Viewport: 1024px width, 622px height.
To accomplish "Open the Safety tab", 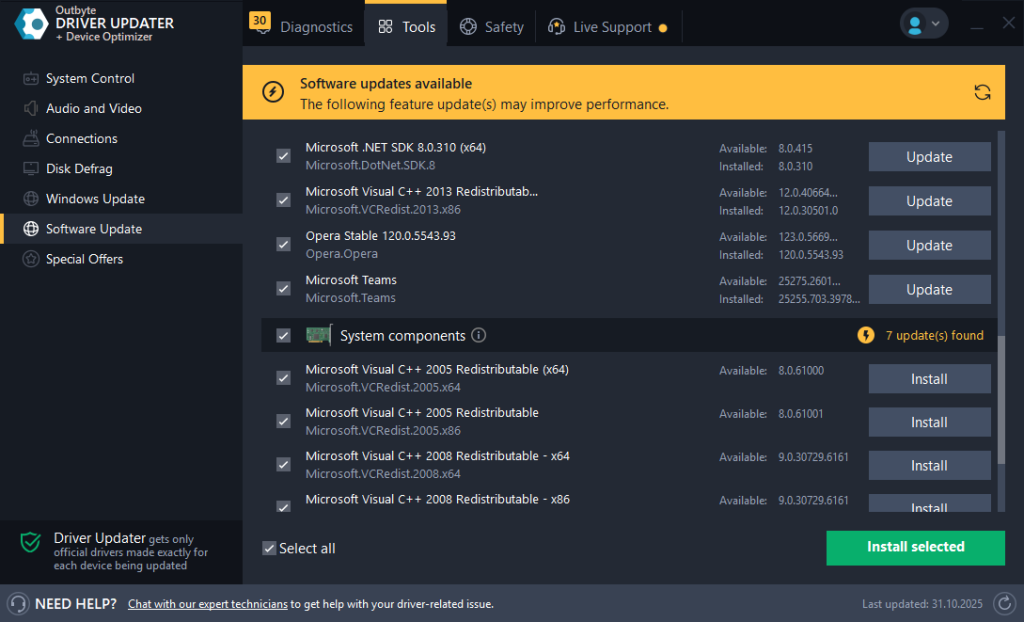I will [492, 27].
